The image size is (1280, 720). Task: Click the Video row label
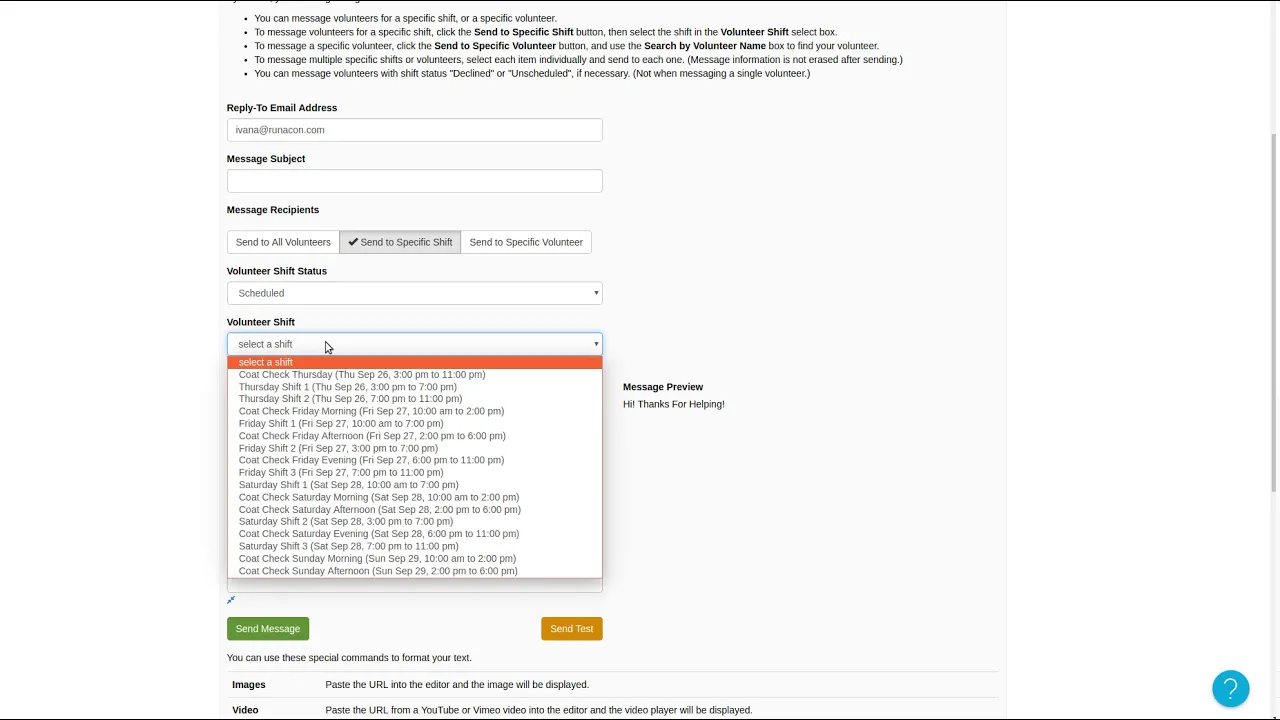pyautogui.click(x=245, y=710)
